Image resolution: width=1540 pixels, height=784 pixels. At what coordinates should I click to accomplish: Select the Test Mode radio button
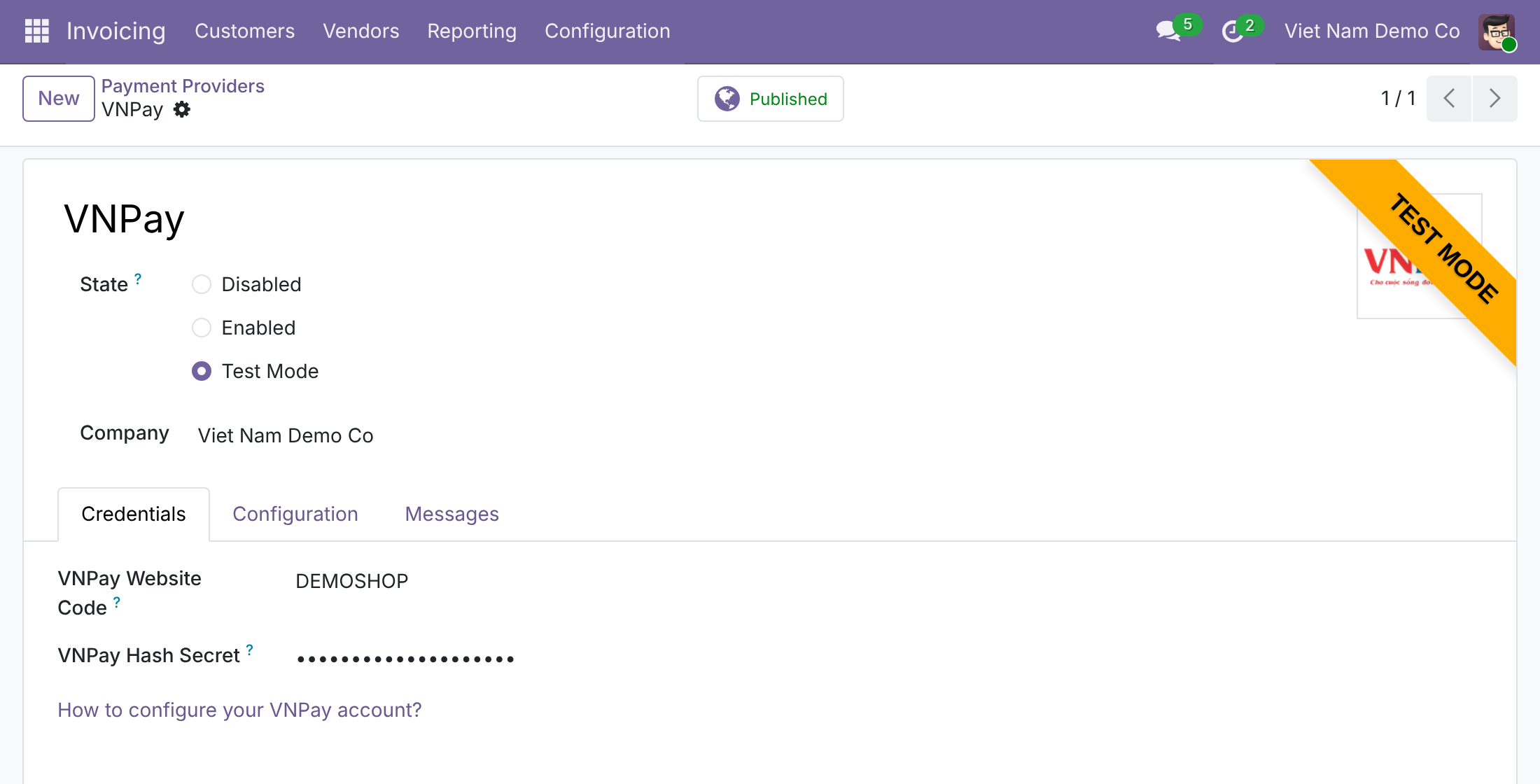pos(202,371)
